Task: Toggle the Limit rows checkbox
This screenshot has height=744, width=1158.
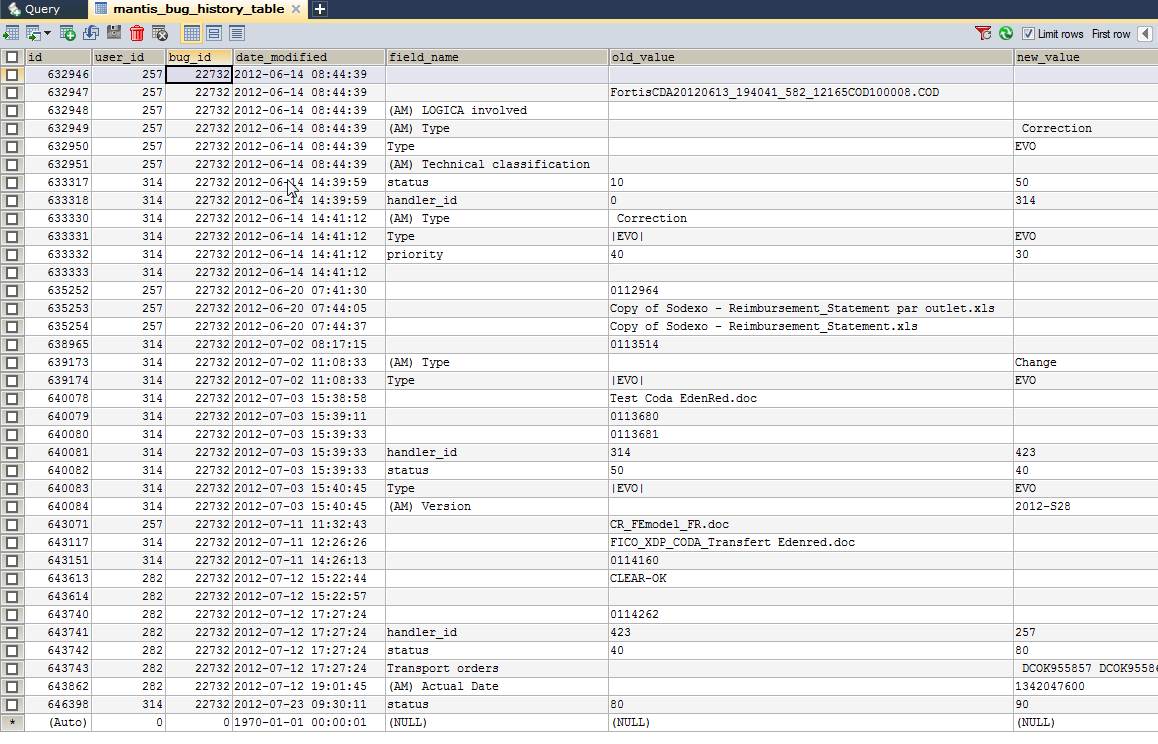Action: (x=1028, y=34)
